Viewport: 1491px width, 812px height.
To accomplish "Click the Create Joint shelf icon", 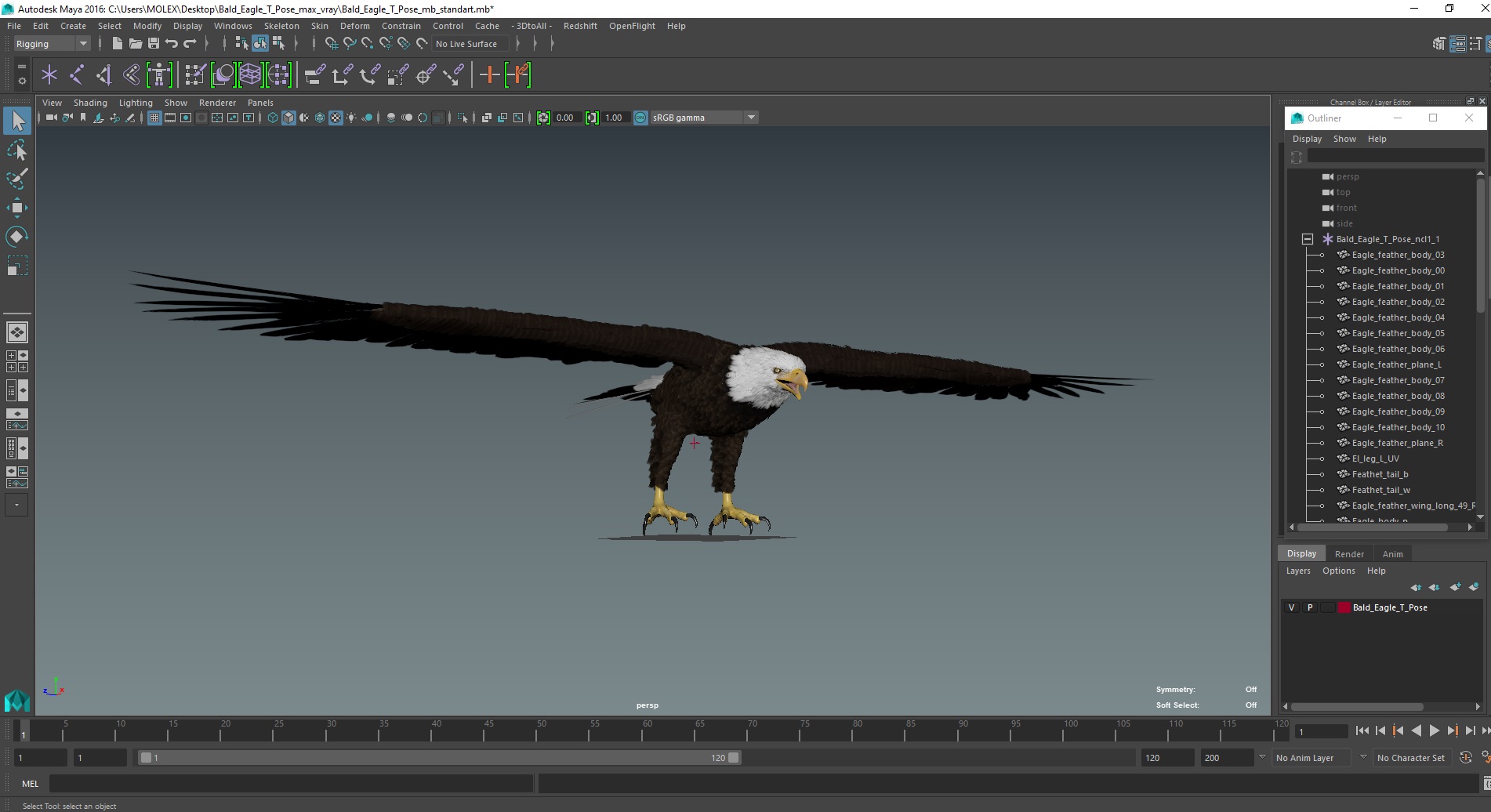I will tap(77, 75).
